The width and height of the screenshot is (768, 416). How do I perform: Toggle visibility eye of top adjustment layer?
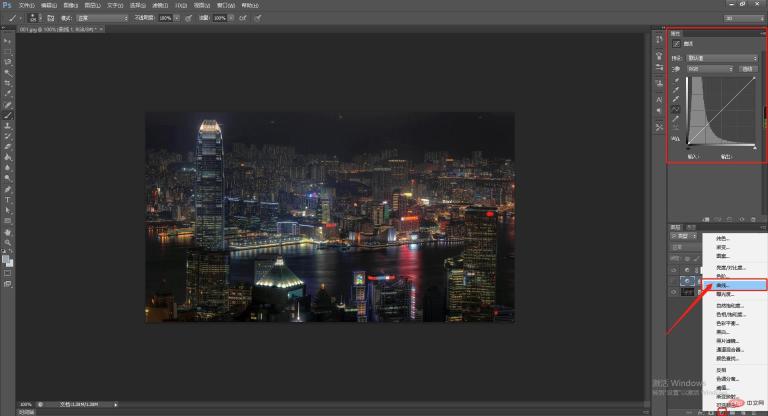point(674,270)
